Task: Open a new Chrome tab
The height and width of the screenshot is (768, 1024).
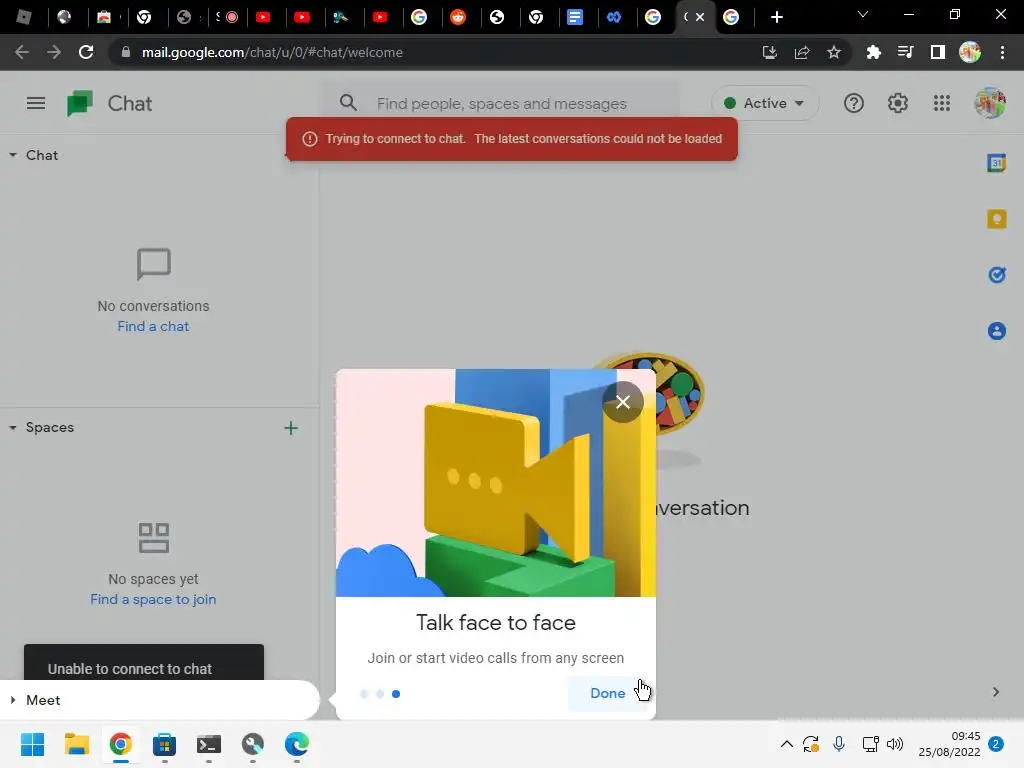Action: tap(776, 17)
